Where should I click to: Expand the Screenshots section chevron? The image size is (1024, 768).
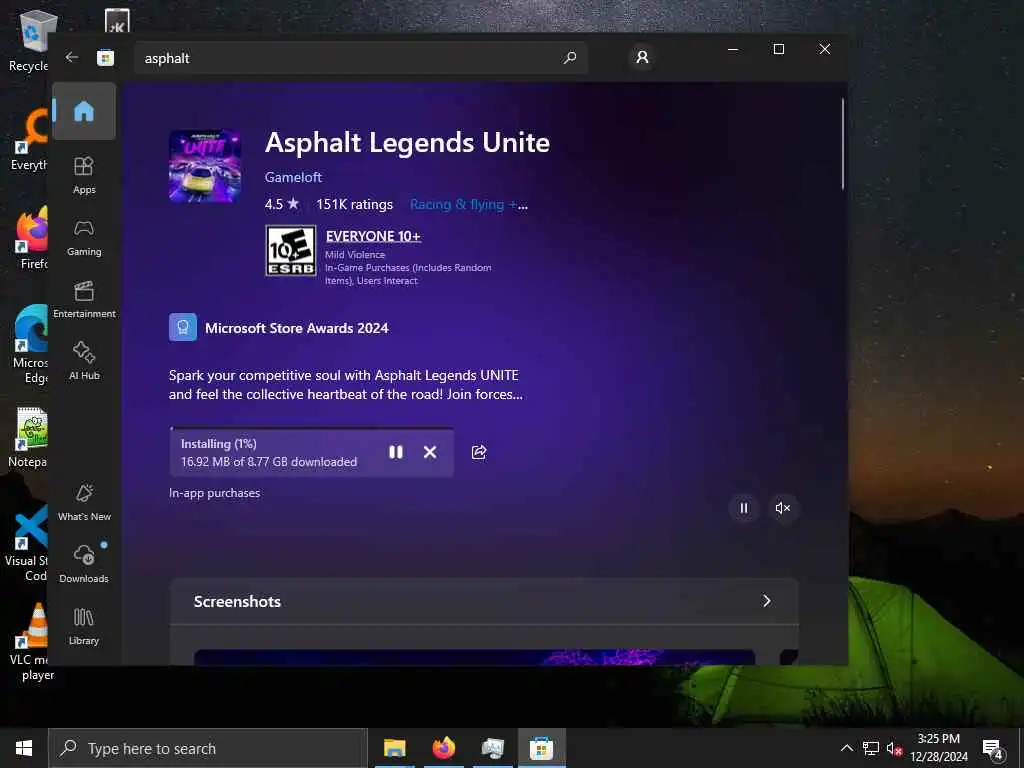[x=767, y=601]
